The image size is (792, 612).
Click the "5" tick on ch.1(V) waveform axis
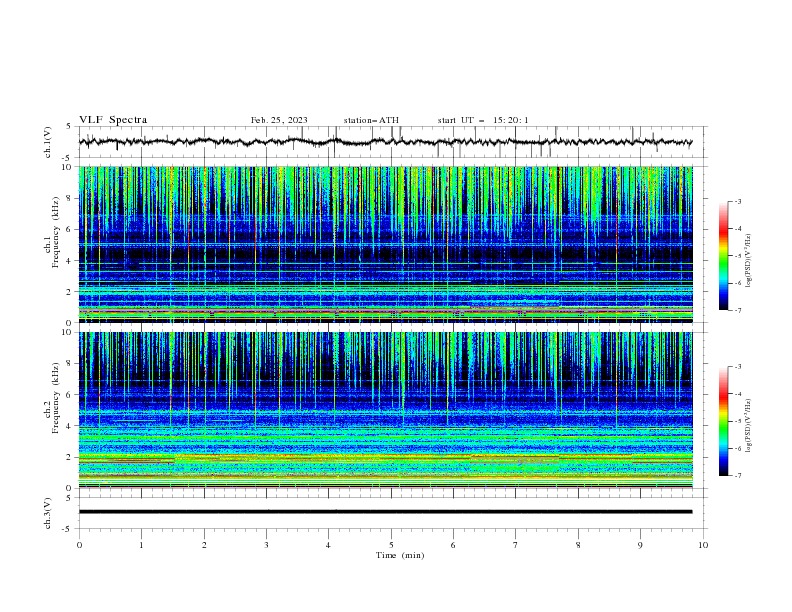[71, 127]
